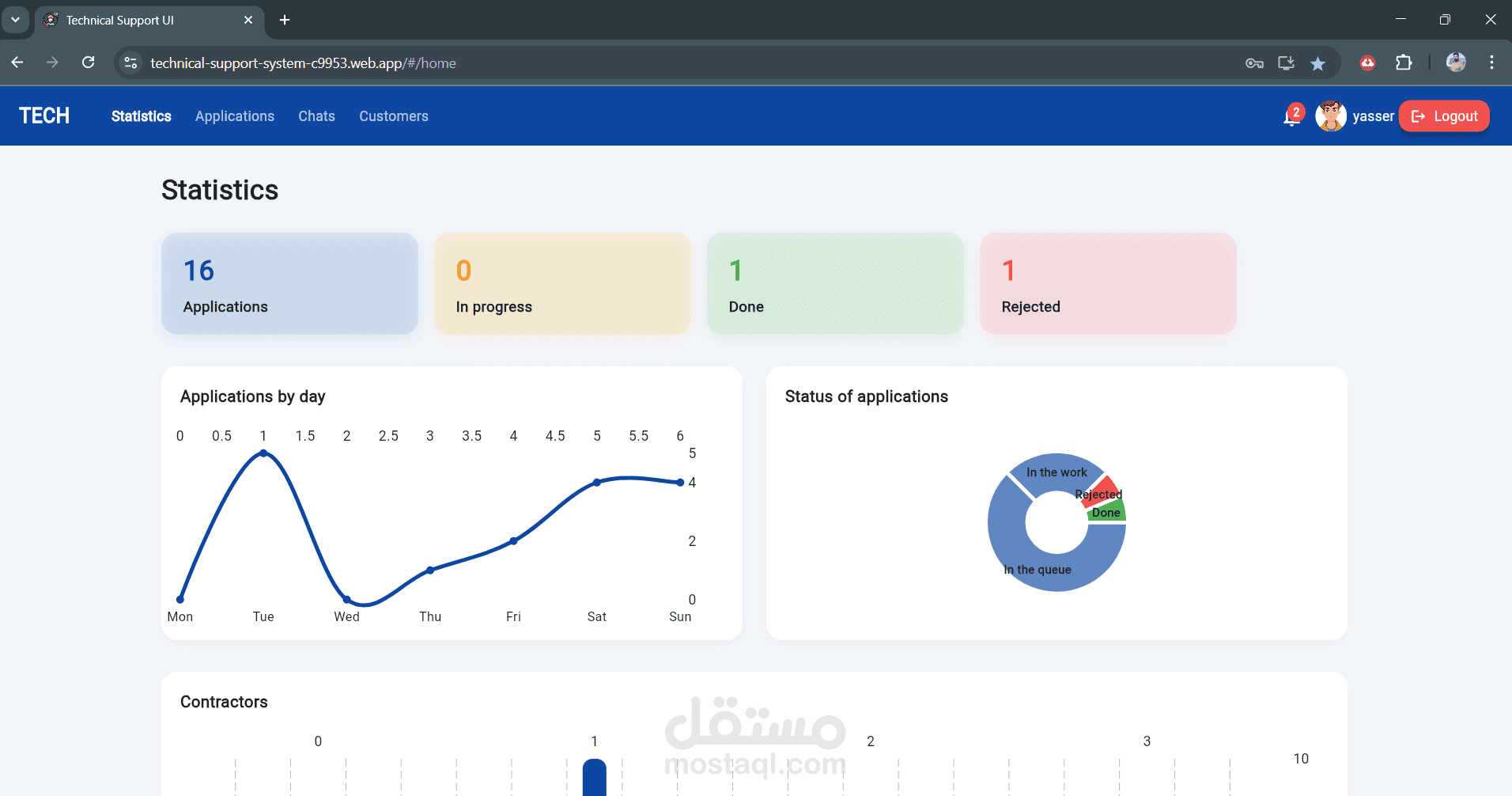The width and height of the screenshot is (1512, 796).
Task: Click the 'Status of applications' heading
Action: coord(867,396)
